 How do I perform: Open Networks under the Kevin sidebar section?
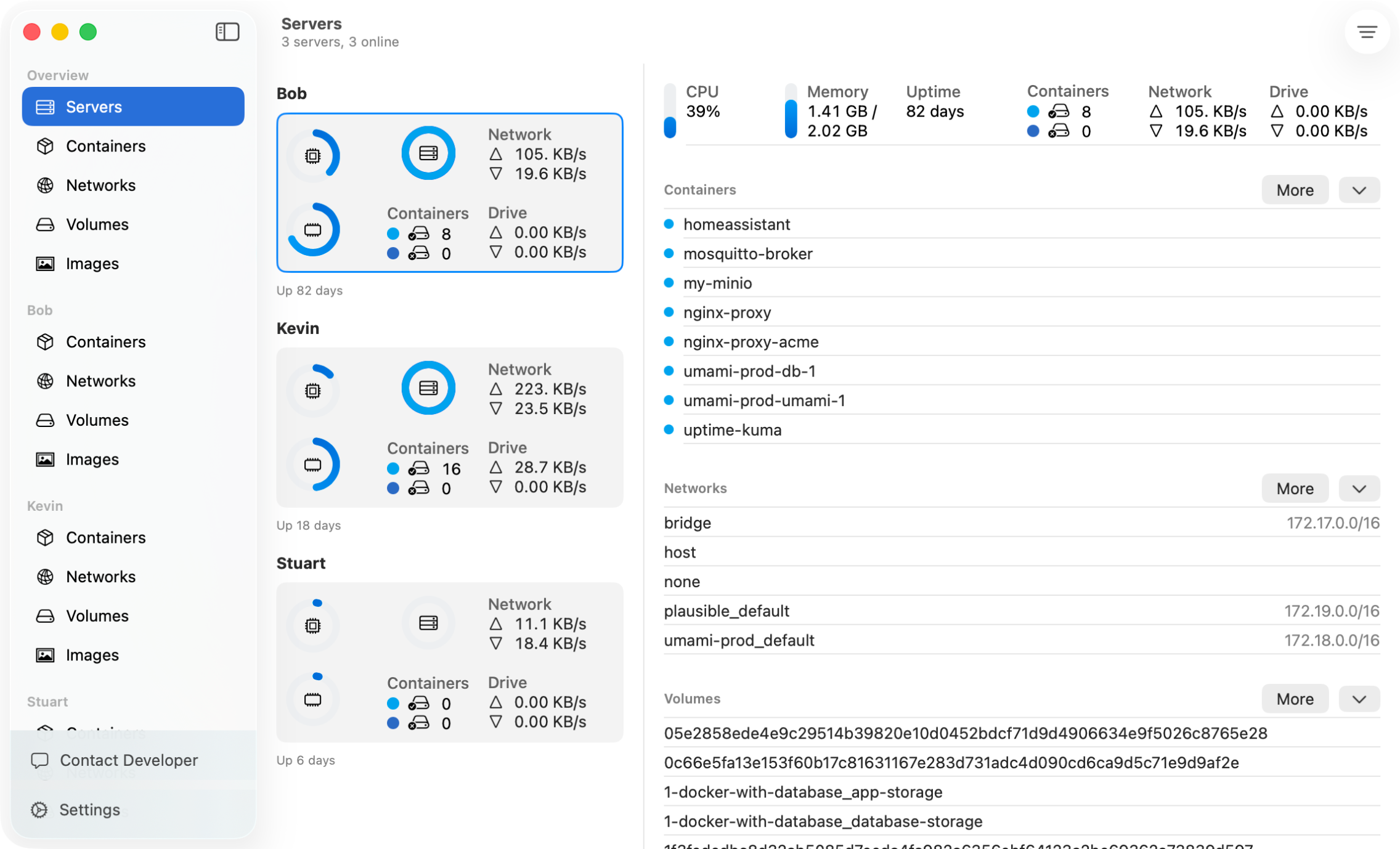[x=100, y=577]
